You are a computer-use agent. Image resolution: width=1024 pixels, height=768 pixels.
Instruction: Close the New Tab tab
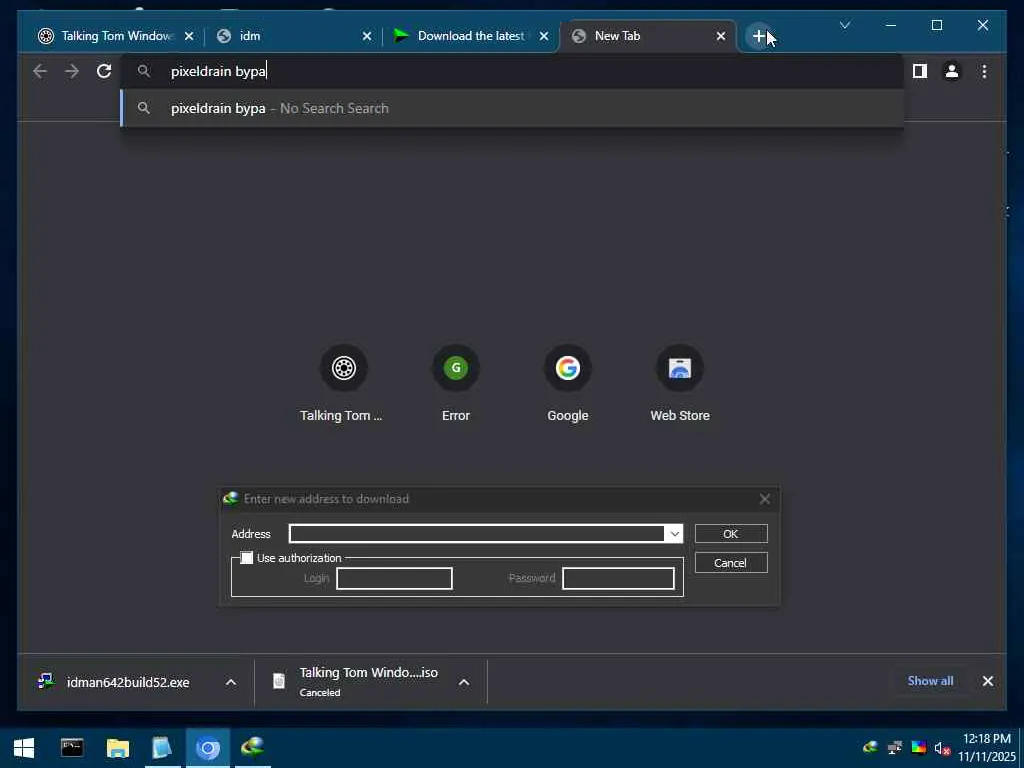pos(720,36)
